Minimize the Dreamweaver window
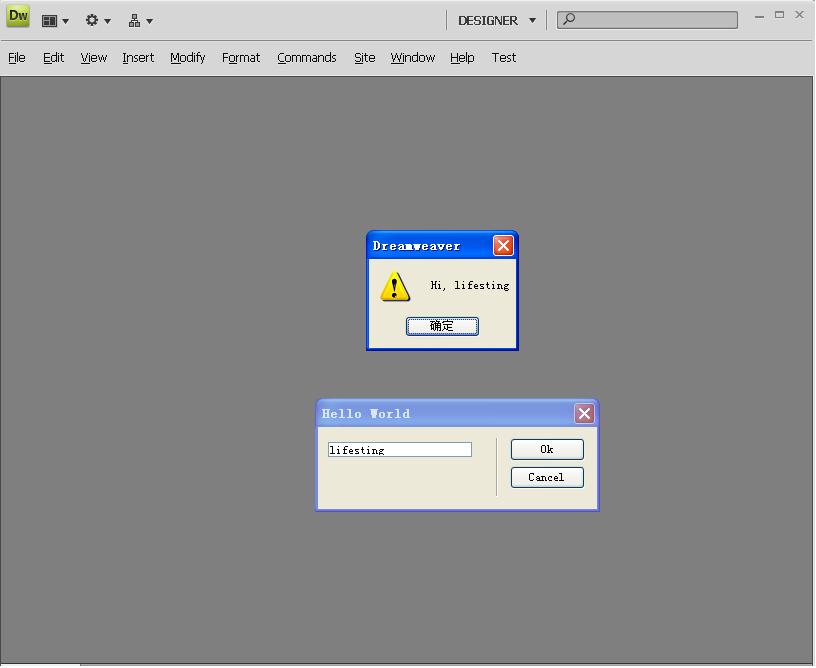This screenshot has height=668, width=816. coord(759,17)
